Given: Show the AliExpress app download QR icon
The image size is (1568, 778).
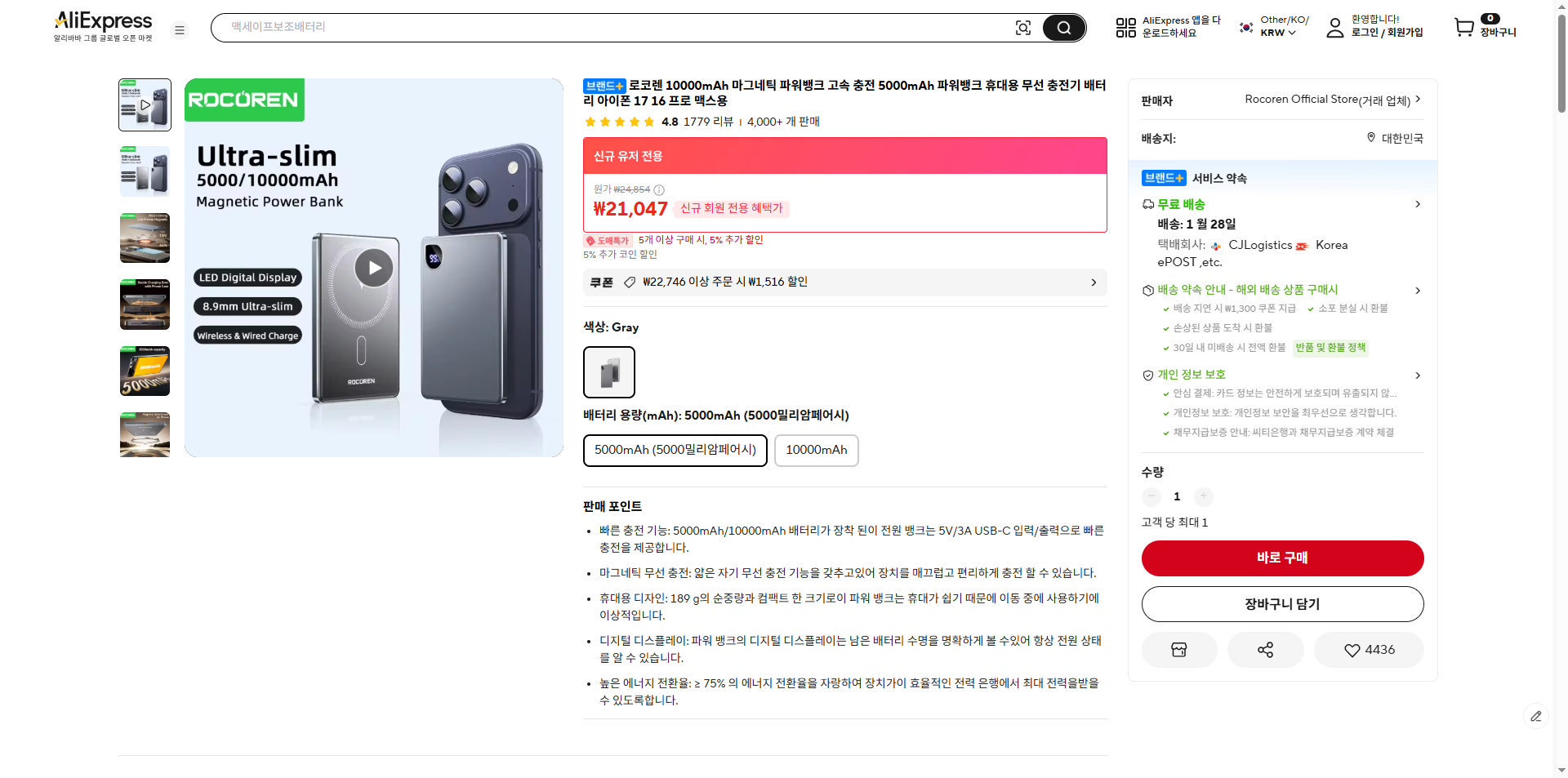Looking at the screenshot, I should tap(1125, 27).
